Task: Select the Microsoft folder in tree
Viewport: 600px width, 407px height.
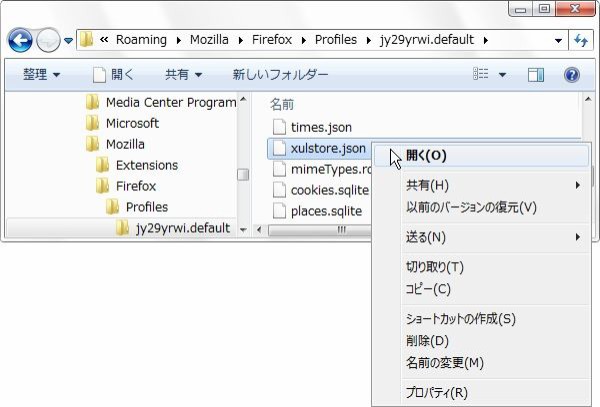Action: [x=122, y=123]
